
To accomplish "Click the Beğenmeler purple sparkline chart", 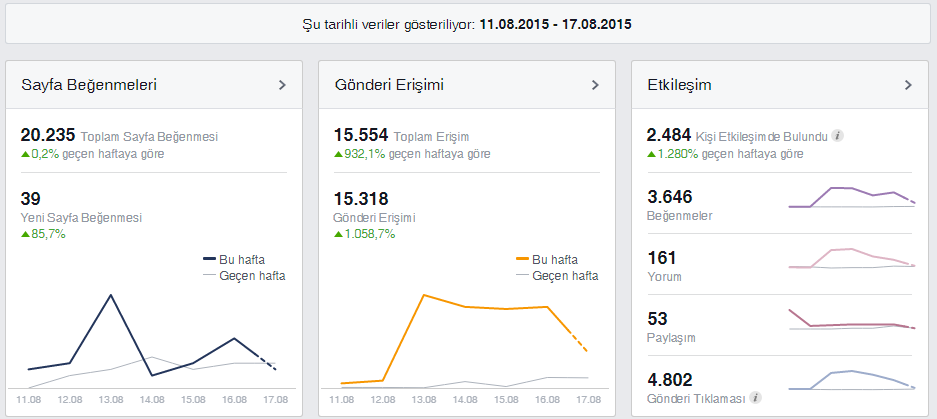I will [x=852, y=197].
